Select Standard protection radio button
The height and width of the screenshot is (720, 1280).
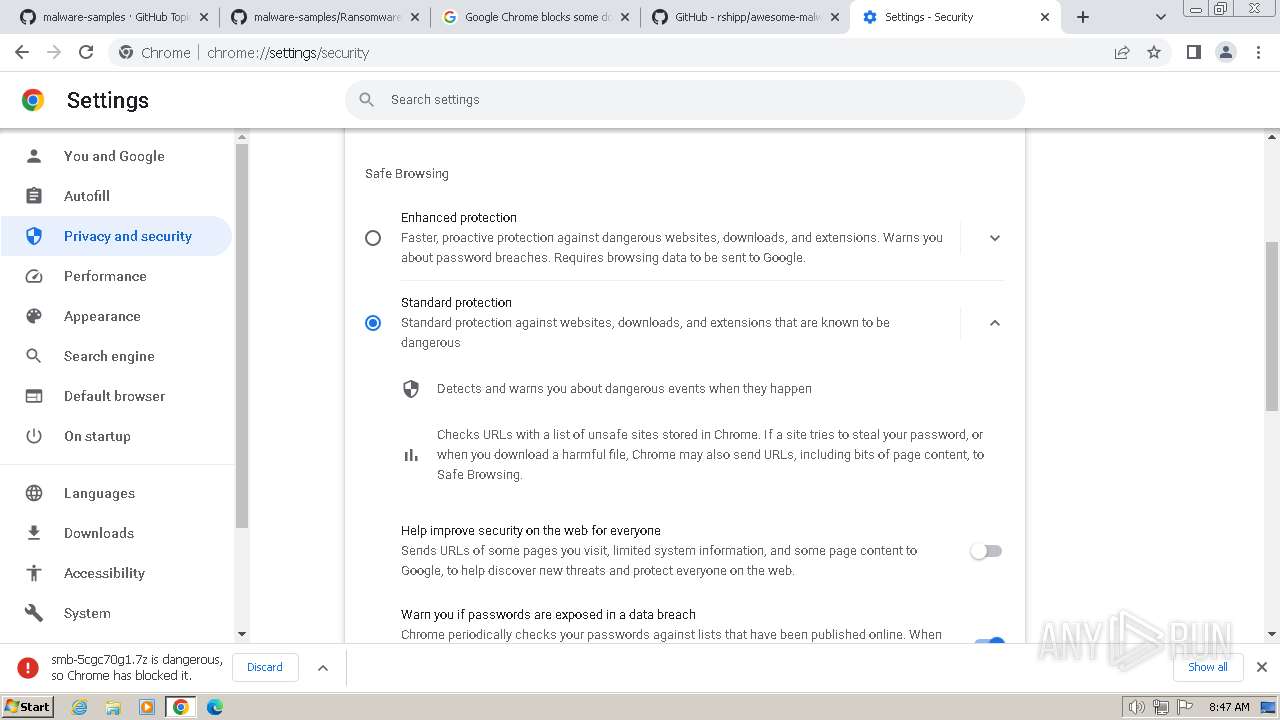pos(373,323)
